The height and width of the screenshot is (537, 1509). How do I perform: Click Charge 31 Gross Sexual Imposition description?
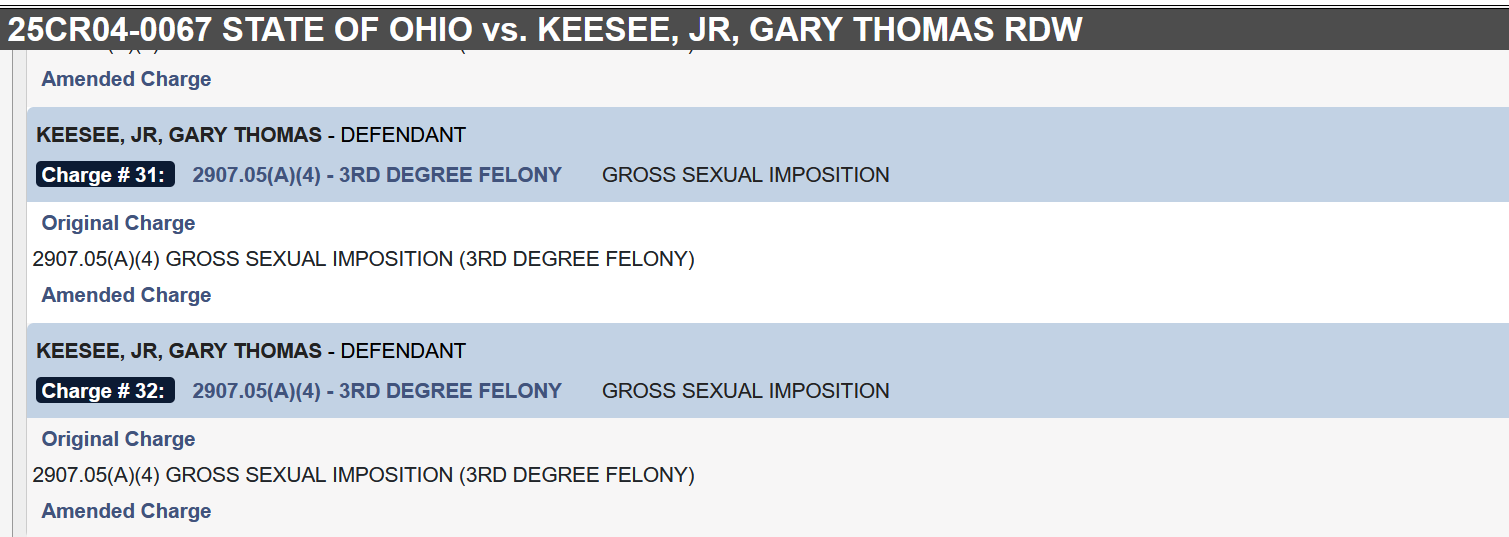point(745,175)
